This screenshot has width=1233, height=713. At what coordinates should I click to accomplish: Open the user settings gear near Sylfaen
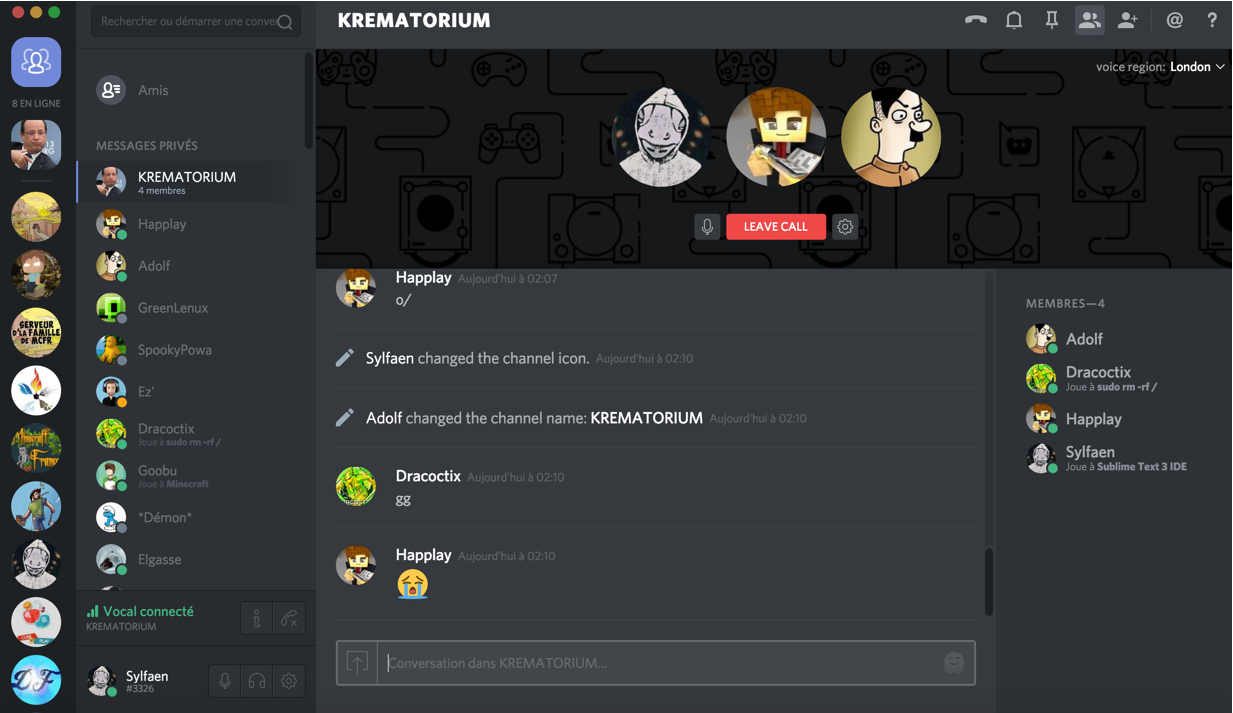pos(289,681)
